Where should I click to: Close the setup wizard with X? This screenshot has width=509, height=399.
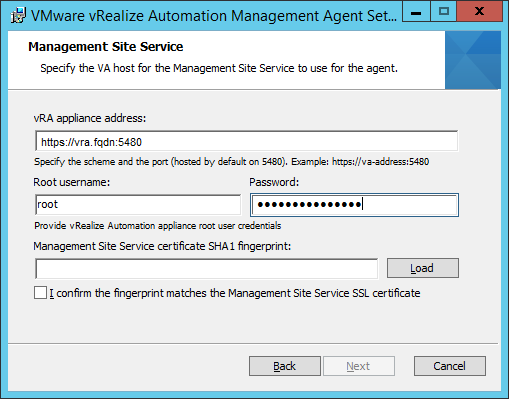[x=479, y=12]
